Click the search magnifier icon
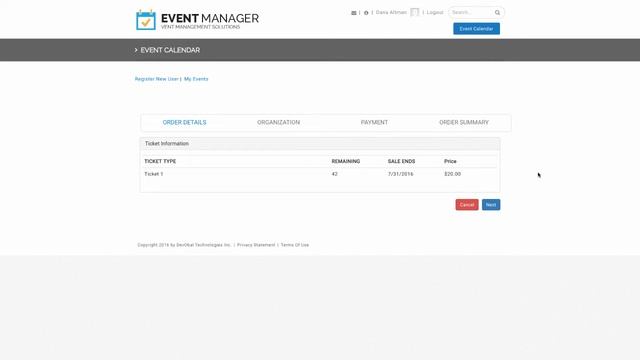This screenshot has width=640, height=360. pyautogui.click(x=497, y=13)
